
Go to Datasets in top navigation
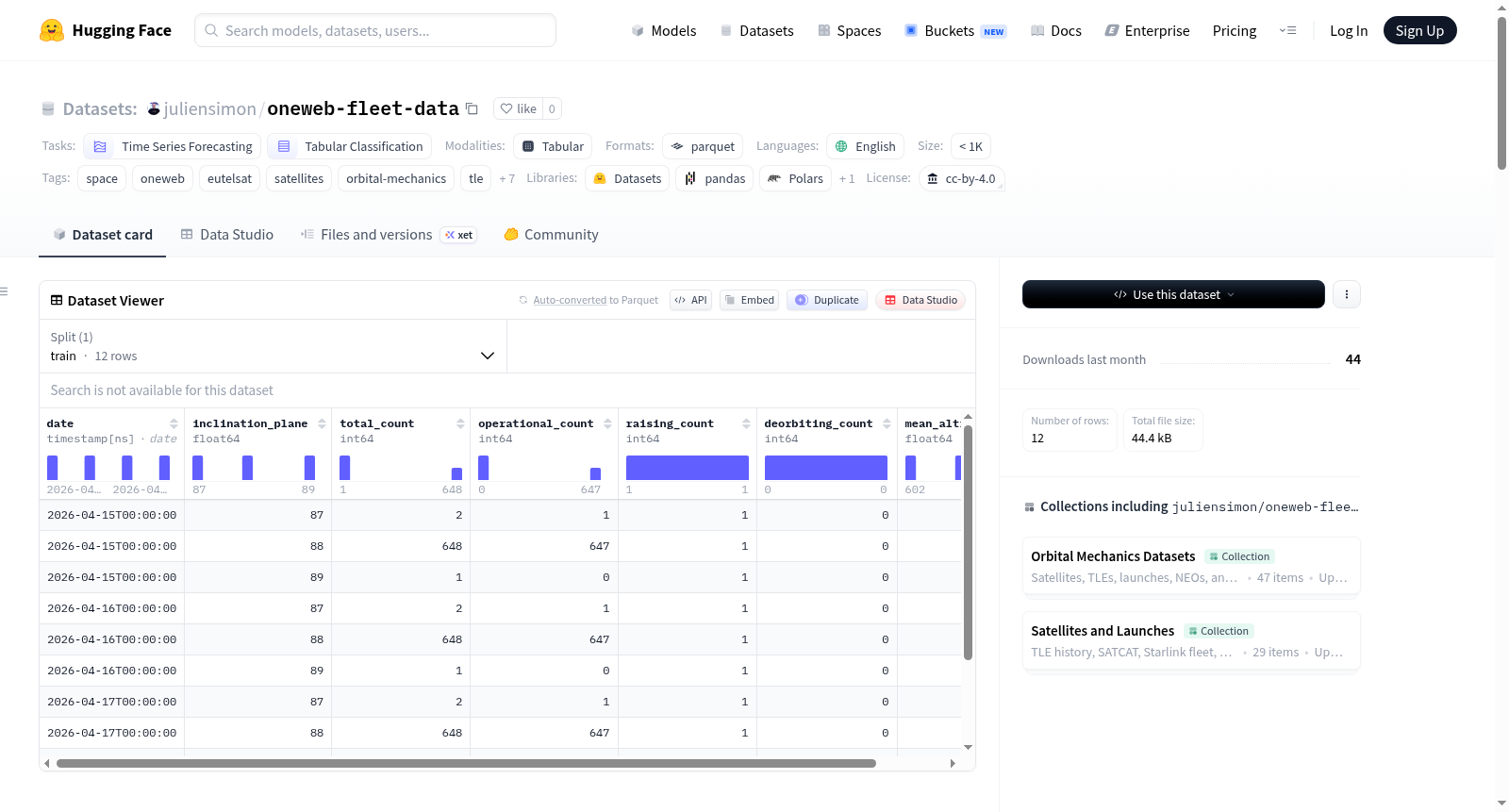(756, 30)
